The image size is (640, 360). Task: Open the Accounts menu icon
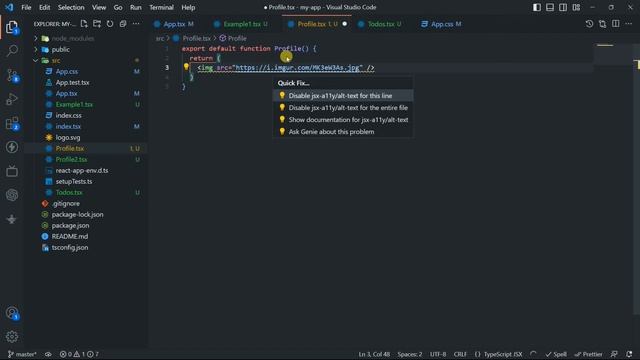(x=12, y=313)
